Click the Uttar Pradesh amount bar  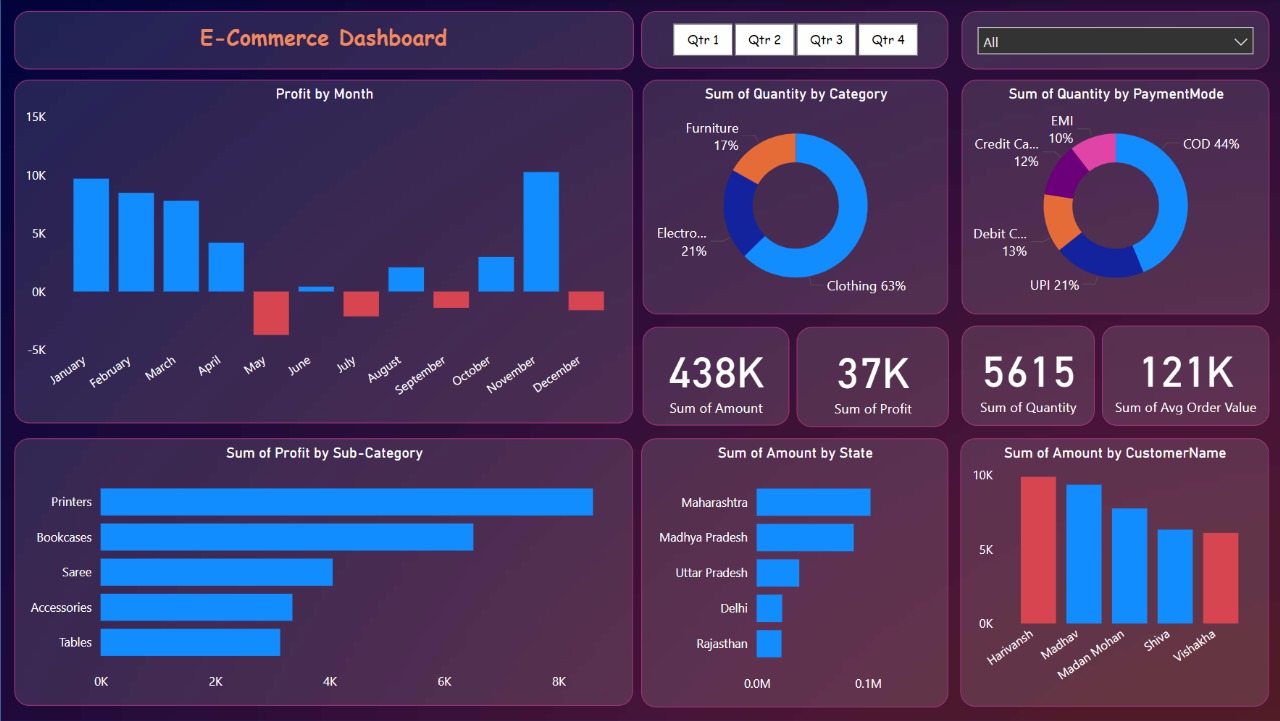point(778,572)
